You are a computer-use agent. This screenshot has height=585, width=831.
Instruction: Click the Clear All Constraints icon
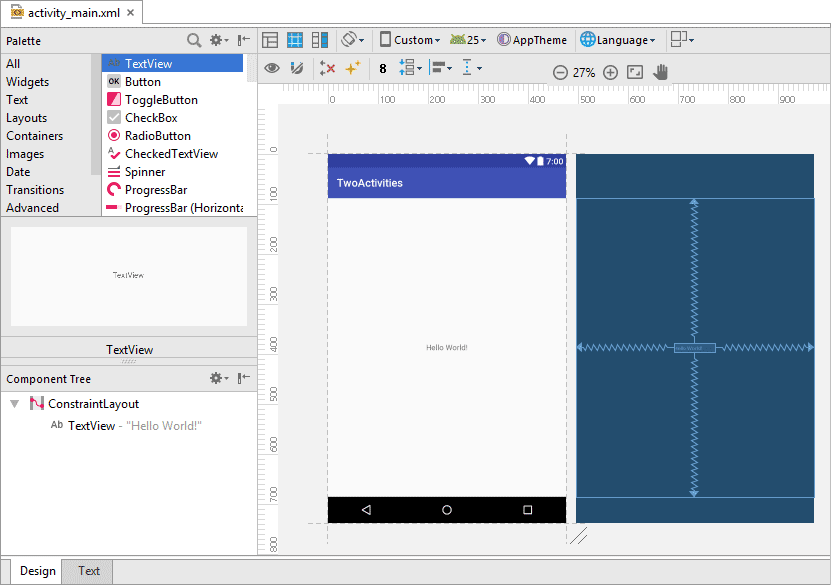(327, 69)
